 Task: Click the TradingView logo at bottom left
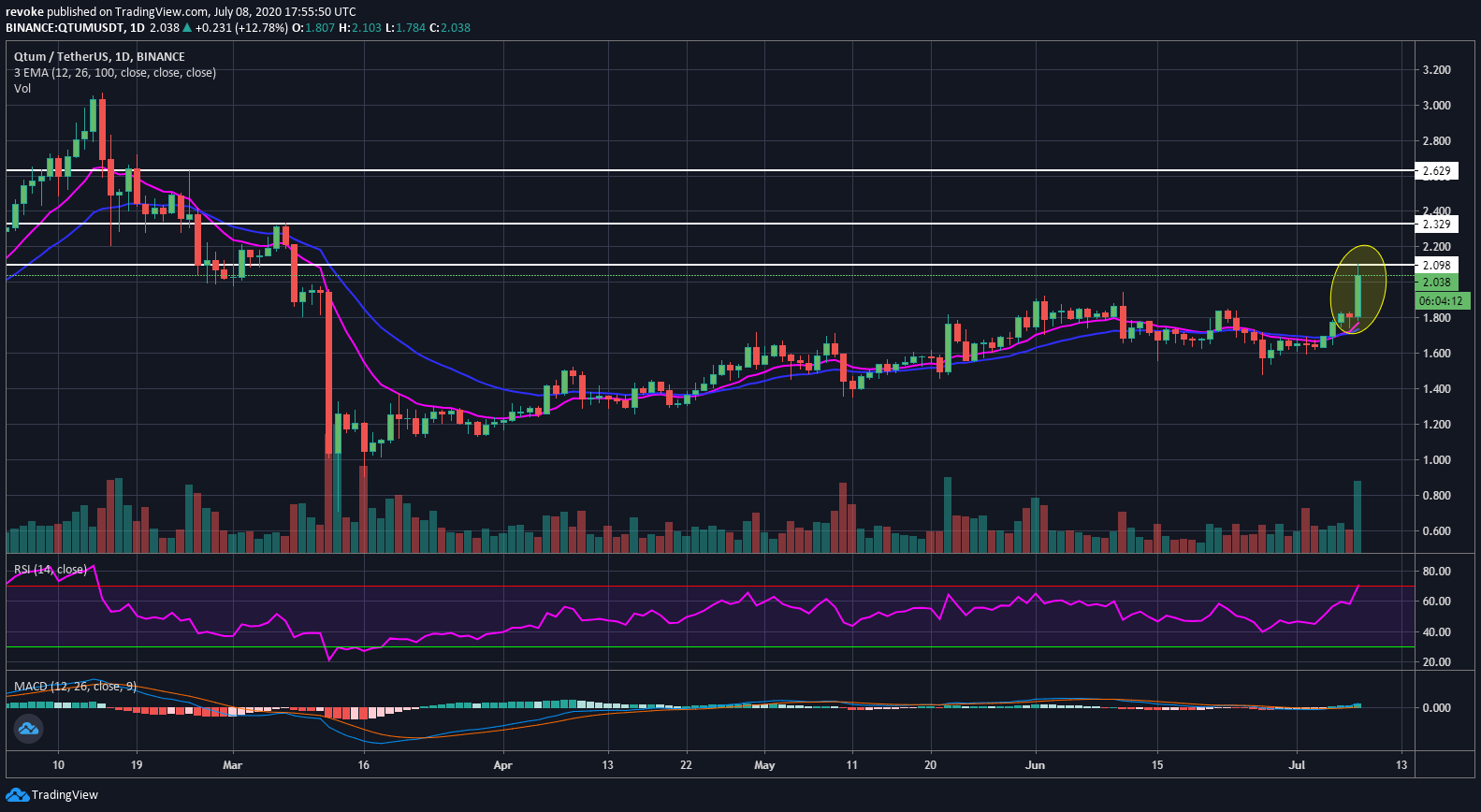(51, 795)
